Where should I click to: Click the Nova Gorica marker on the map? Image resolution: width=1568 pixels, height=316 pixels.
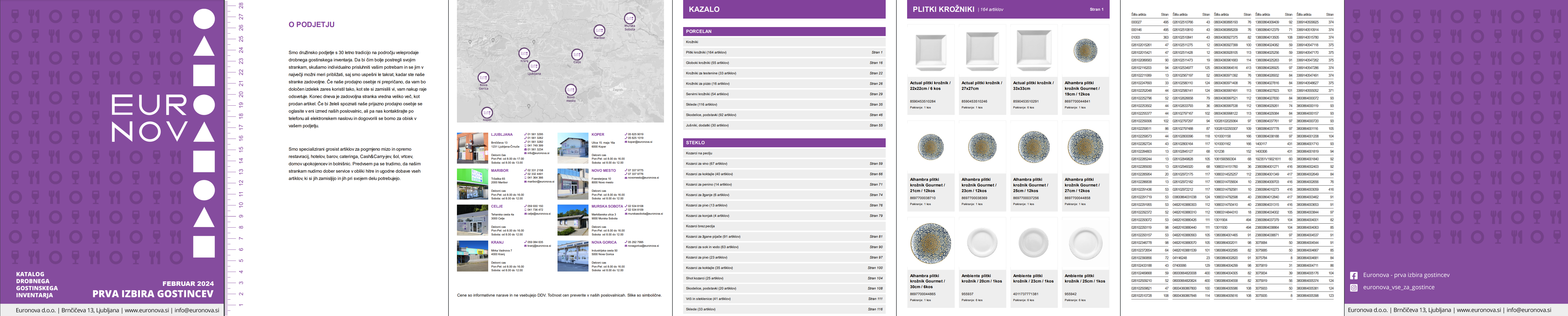[x=483, y=77]
